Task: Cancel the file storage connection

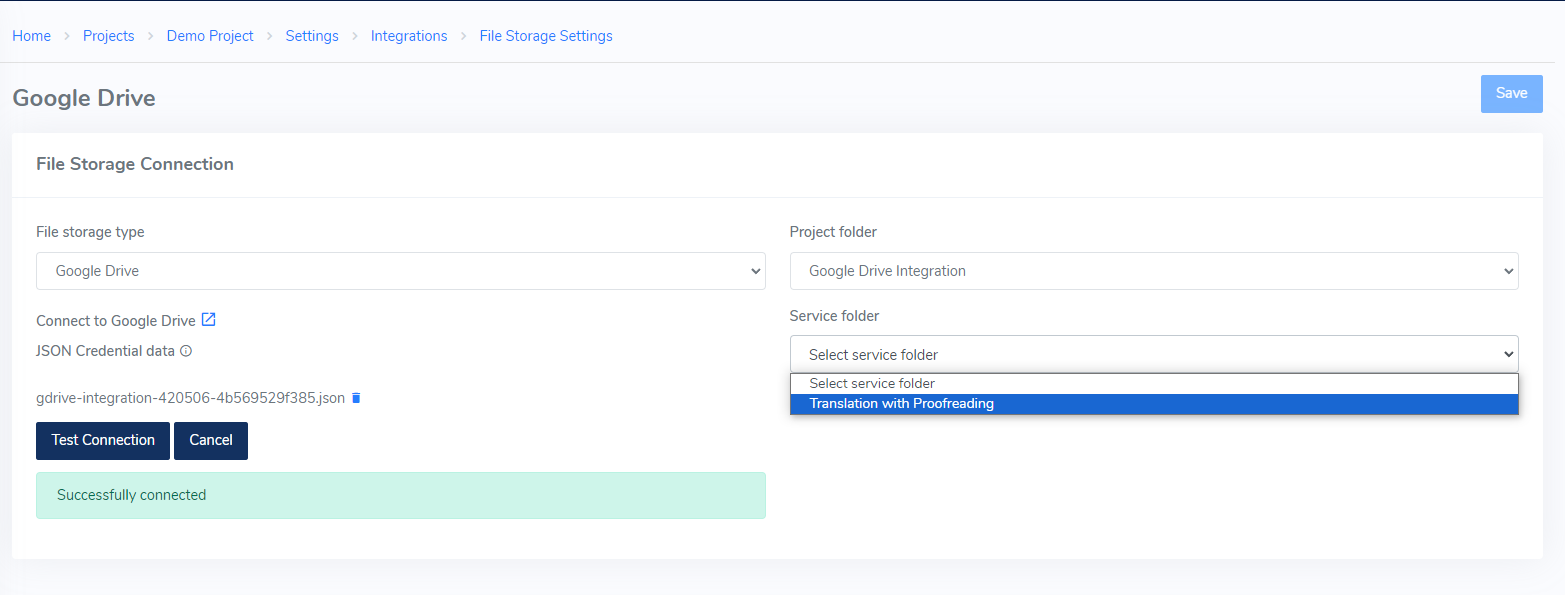Action: 211,441
